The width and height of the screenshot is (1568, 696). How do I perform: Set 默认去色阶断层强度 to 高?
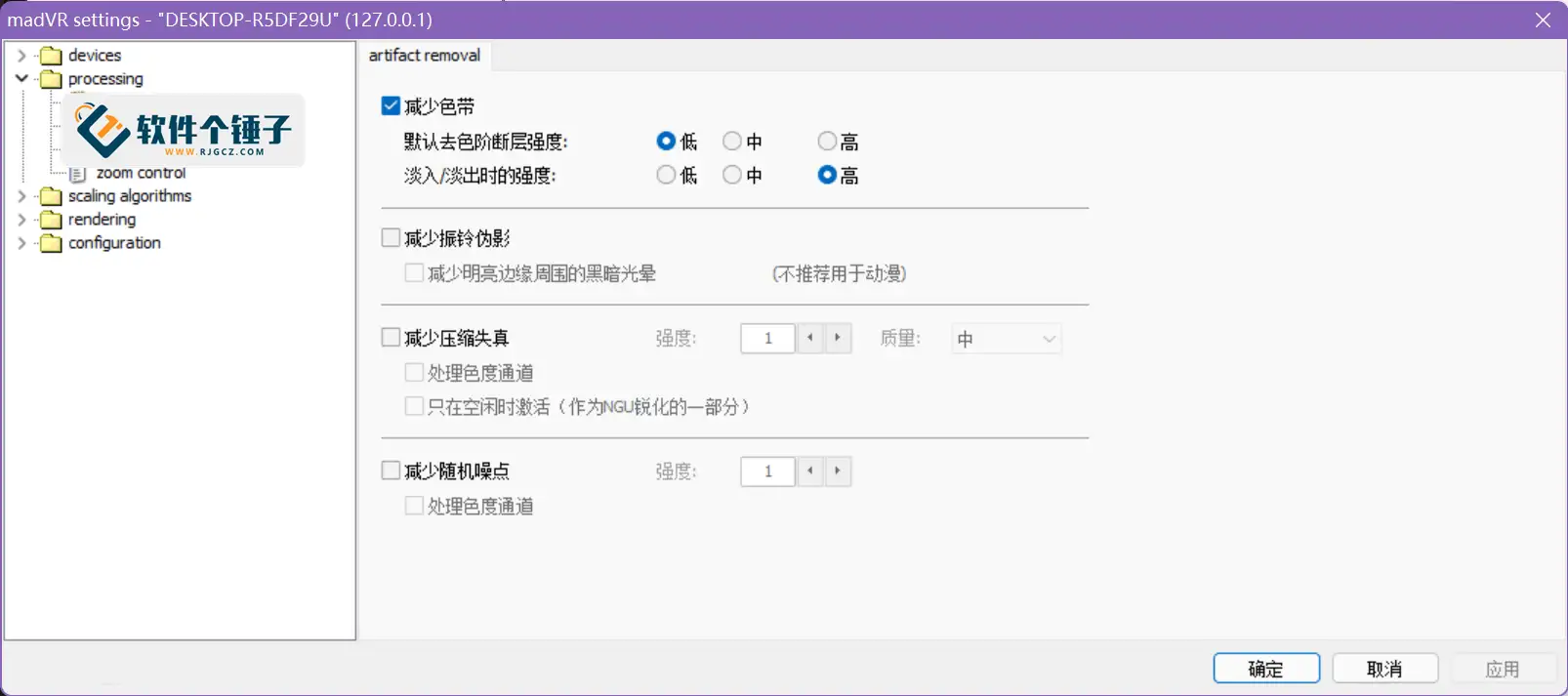click(827, 142)
